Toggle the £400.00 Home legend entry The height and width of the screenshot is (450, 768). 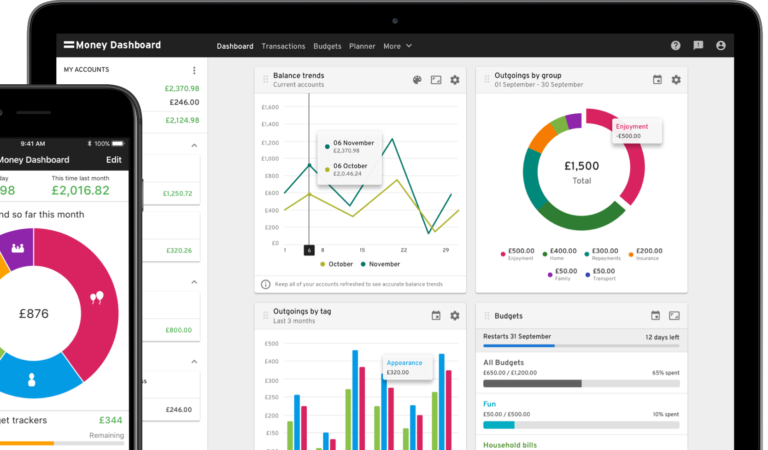559,254
